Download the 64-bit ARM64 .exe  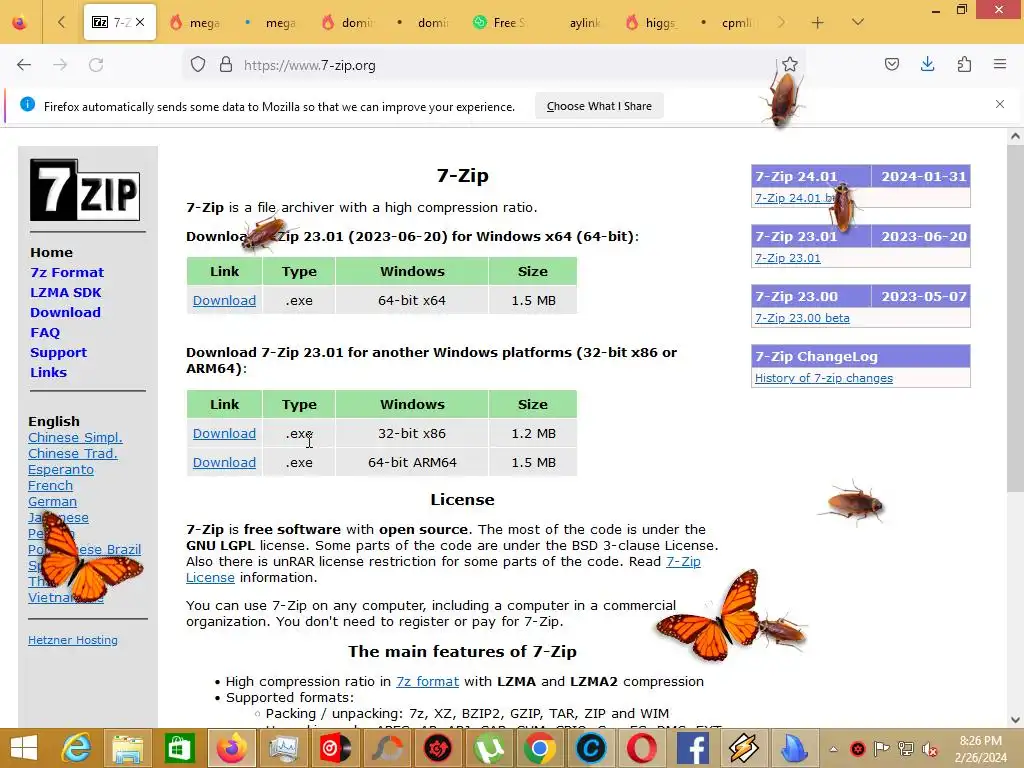(x=224, y=462)
